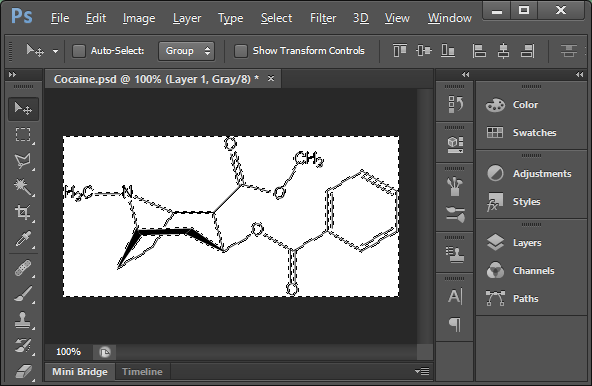Select the Eyedropper tool
The width and height of the screenshot is (592, 386).
click(x=23, y=239)
